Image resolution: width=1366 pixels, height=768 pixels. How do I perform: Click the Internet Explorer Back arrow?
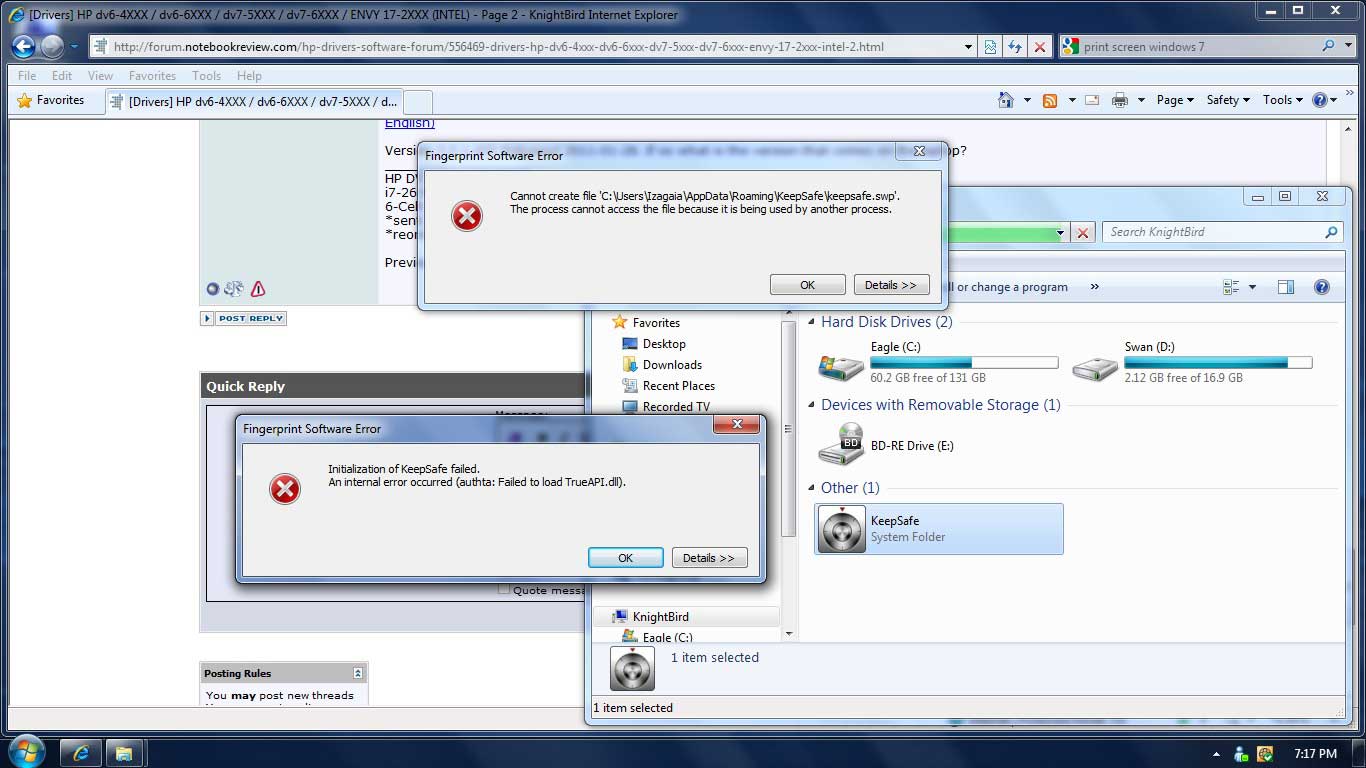pyautogui.click(x=23, y=46)
